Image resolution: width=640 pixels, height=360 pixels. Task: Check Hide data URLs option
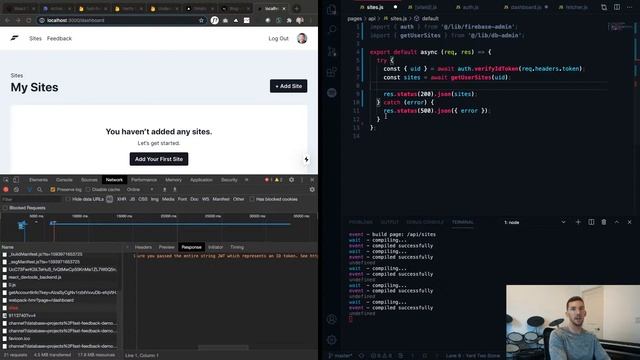pyautogui.click(x=68, y=199)
